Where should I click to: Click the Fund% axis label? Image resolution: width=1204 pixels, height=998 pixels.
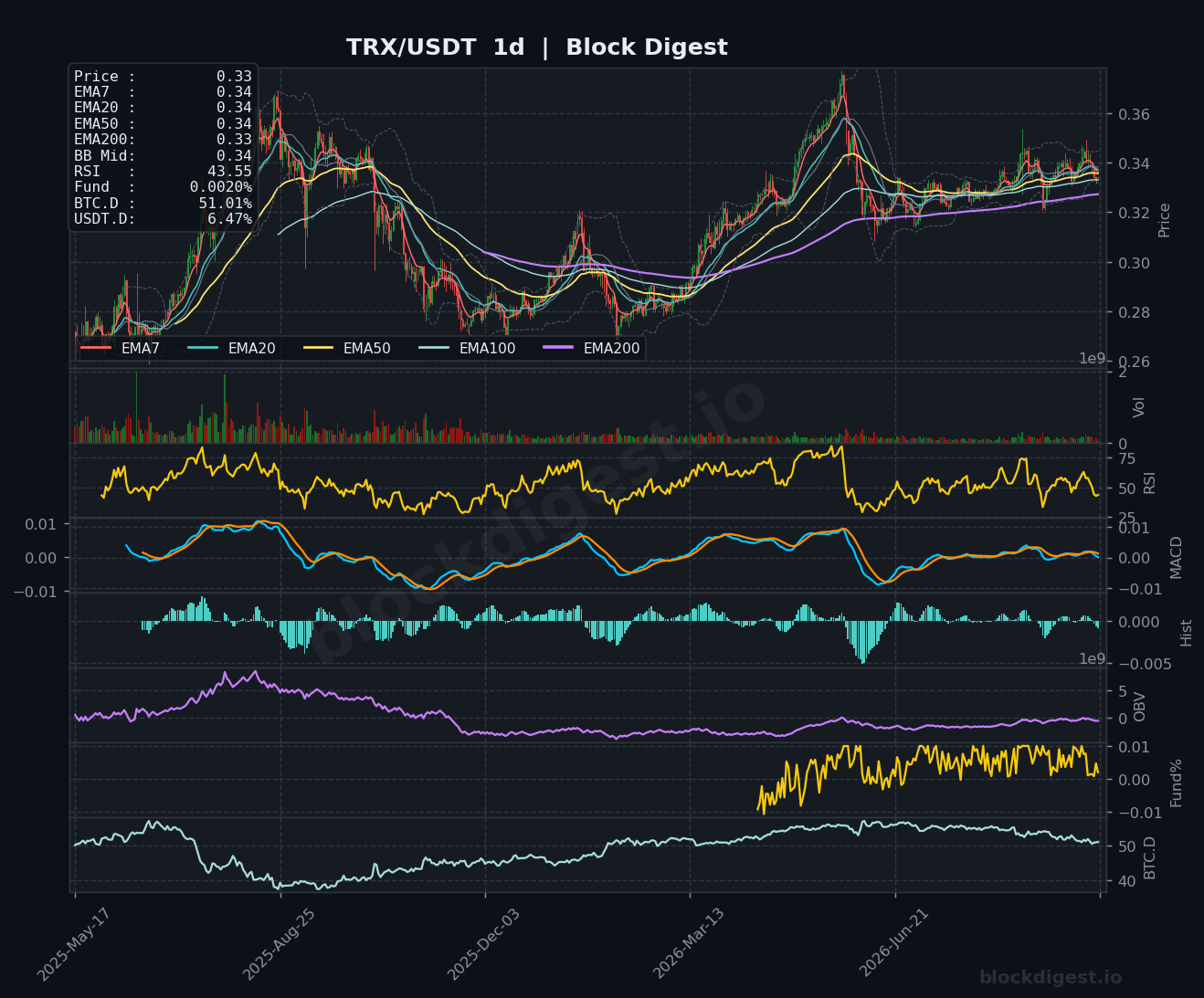[1176, 783]
